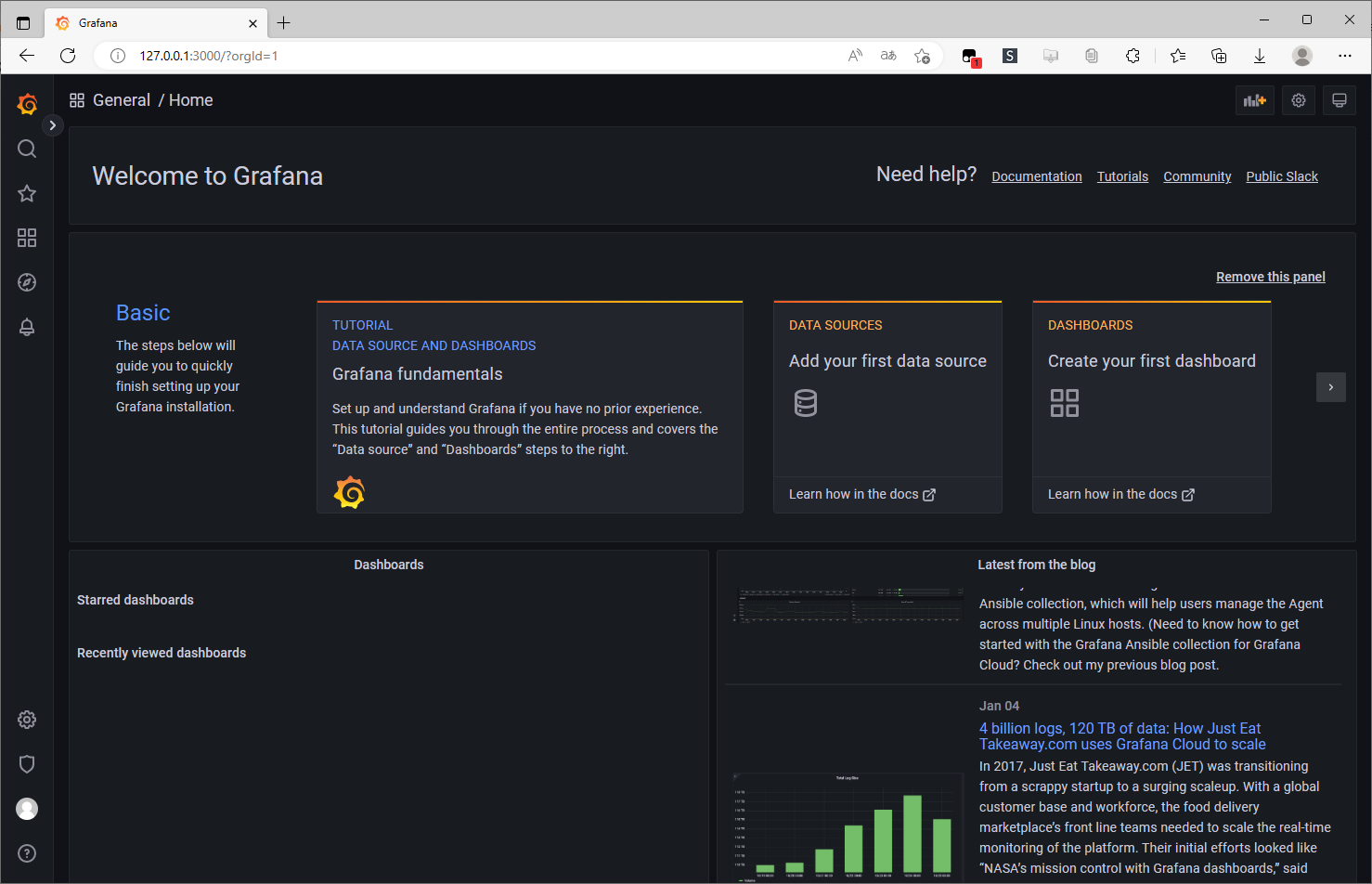Open the Documentation link
The height and width of the screenshot is (884, 1372).
coord(1037,175)
